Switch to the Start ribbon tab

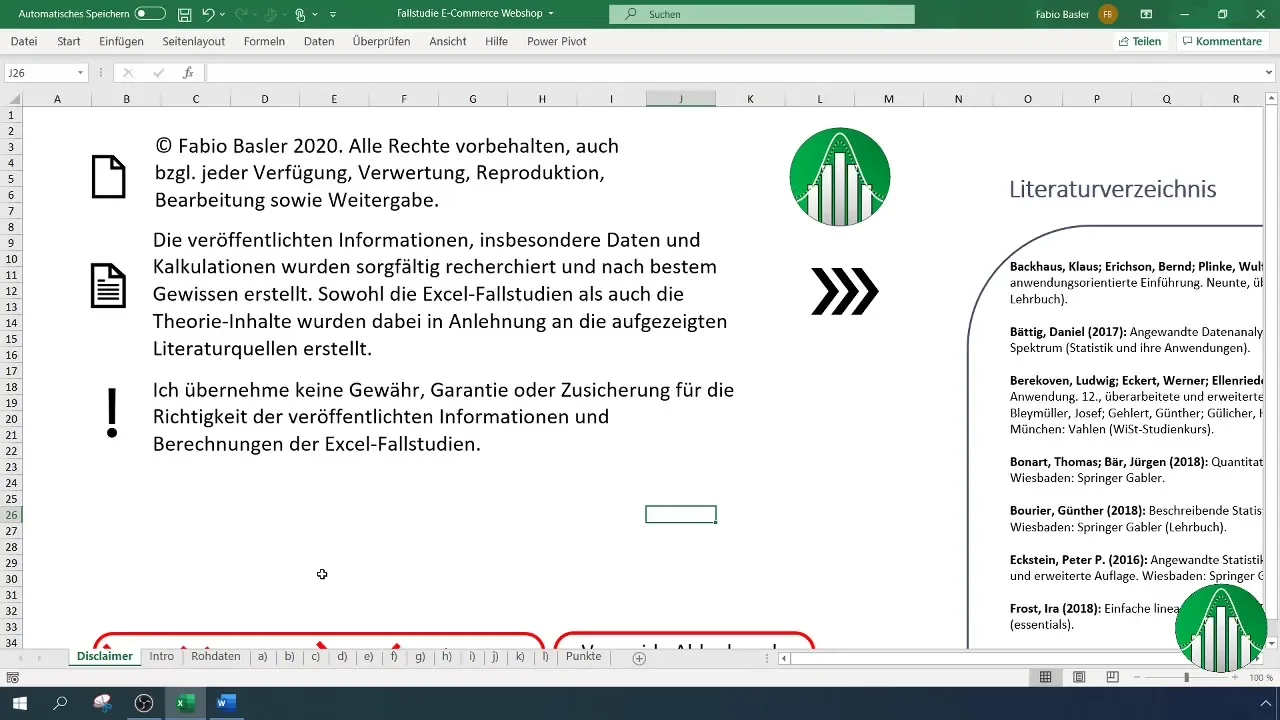coord(69,41)
